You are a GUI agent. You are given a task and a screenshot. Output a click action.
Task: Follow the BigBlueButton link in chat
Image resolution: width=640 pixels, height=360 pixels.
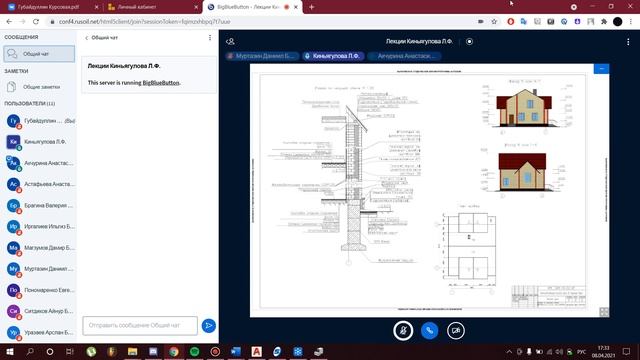point(161,83)
